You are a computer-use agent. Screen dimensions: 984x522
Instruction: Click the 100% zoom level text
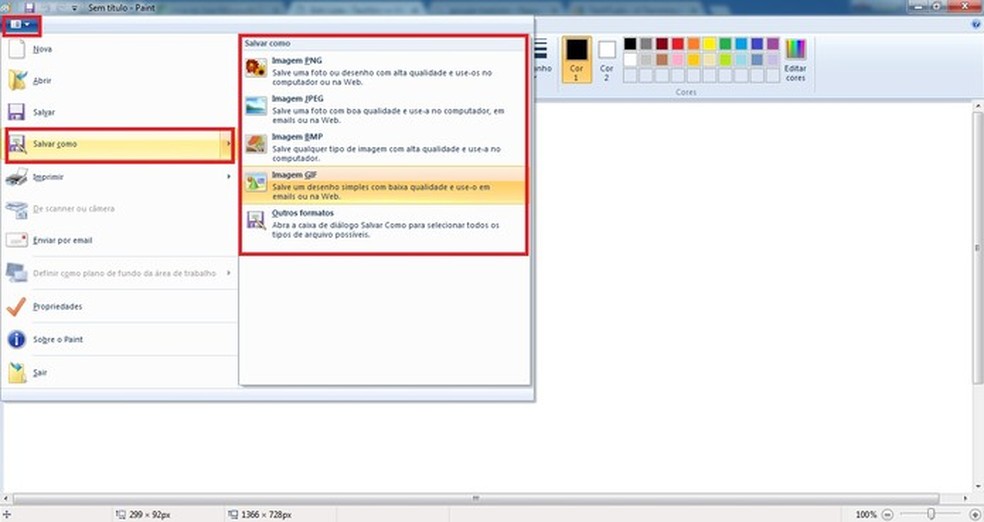(x=866, y=514)
